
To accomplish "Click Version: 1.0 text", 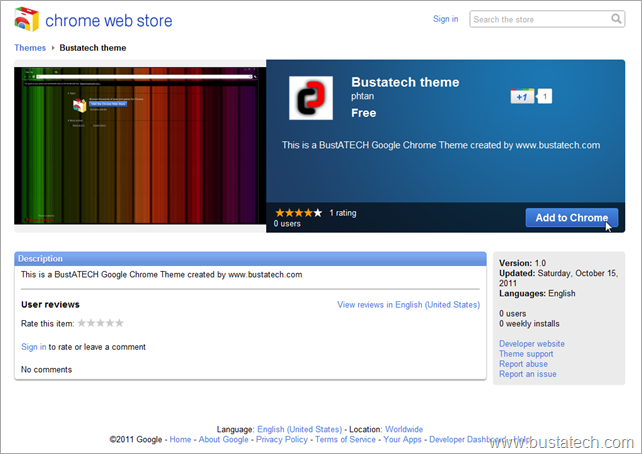I will [x=522, y=263].
